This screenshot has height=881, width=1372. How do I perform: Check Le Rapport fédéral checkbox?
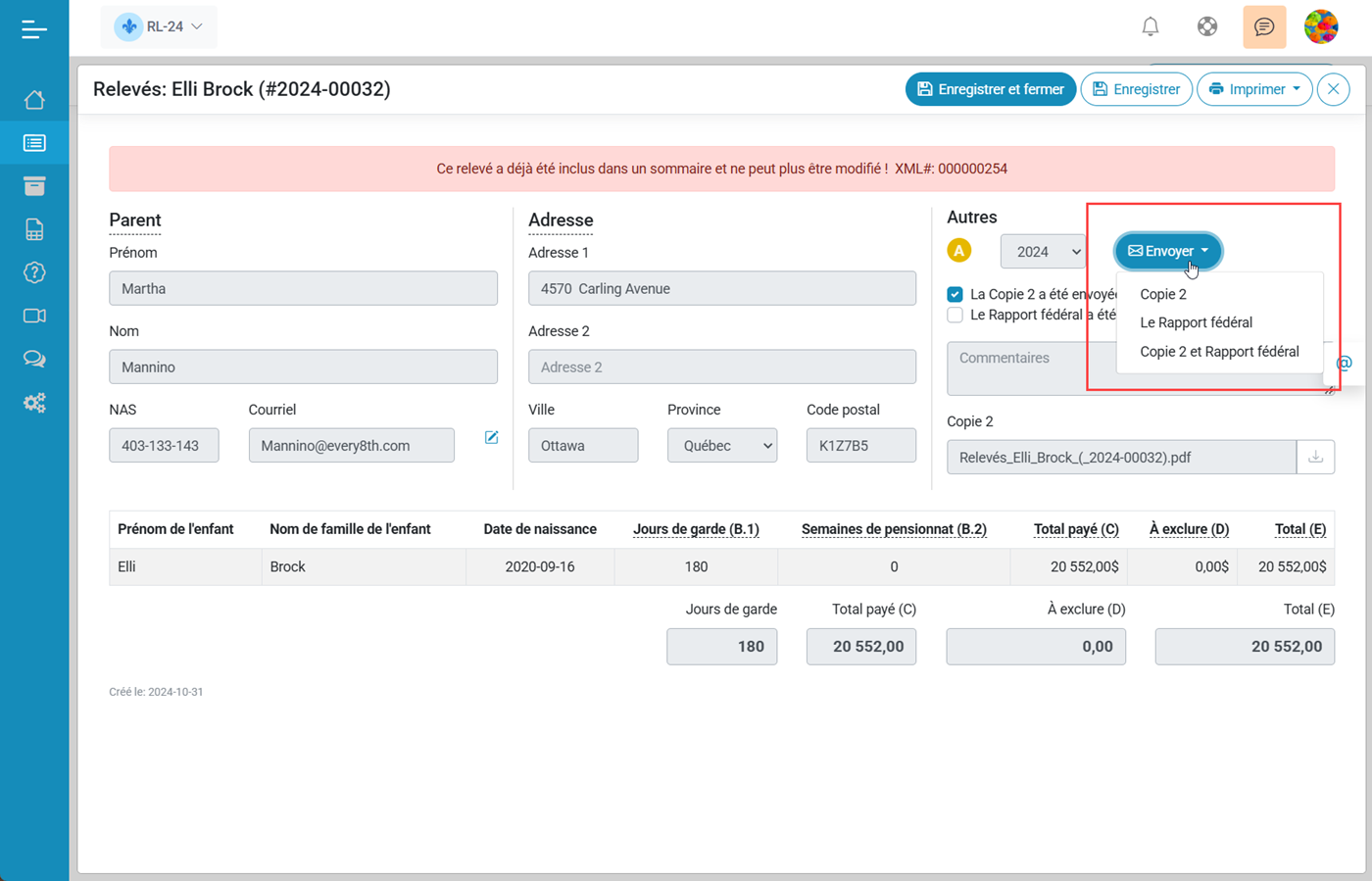coord(955,314)
